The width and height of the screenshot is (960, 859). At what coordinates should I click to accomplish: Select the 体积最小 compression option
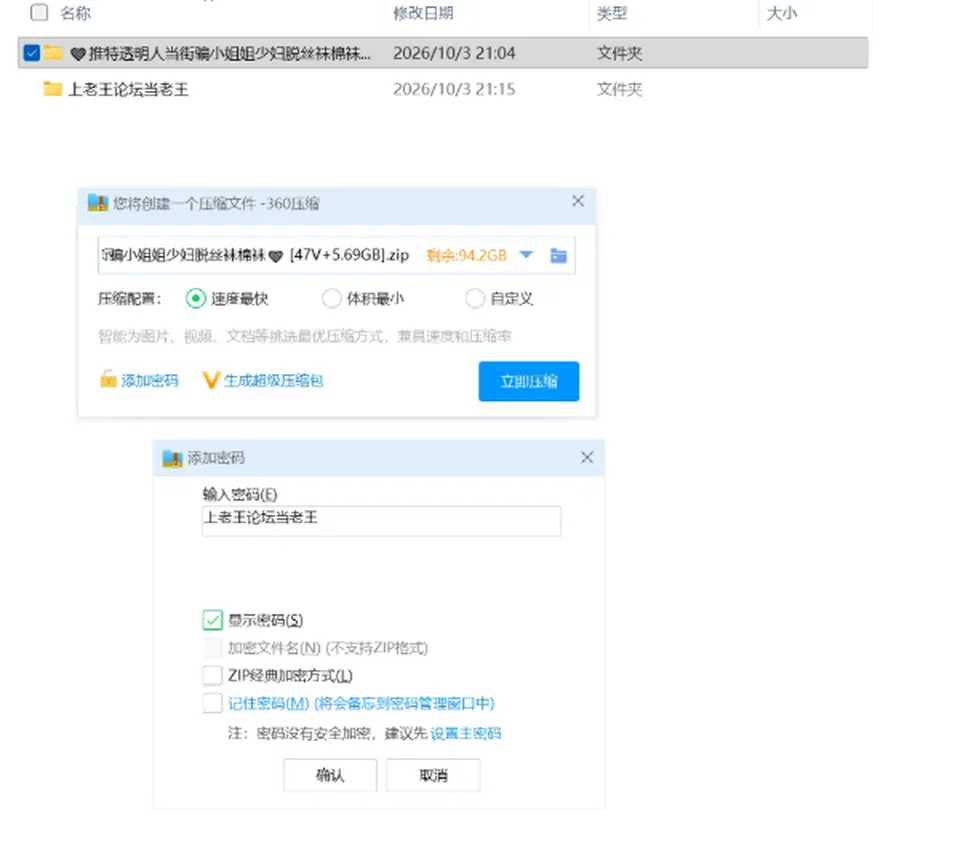(x=331, y=299)
